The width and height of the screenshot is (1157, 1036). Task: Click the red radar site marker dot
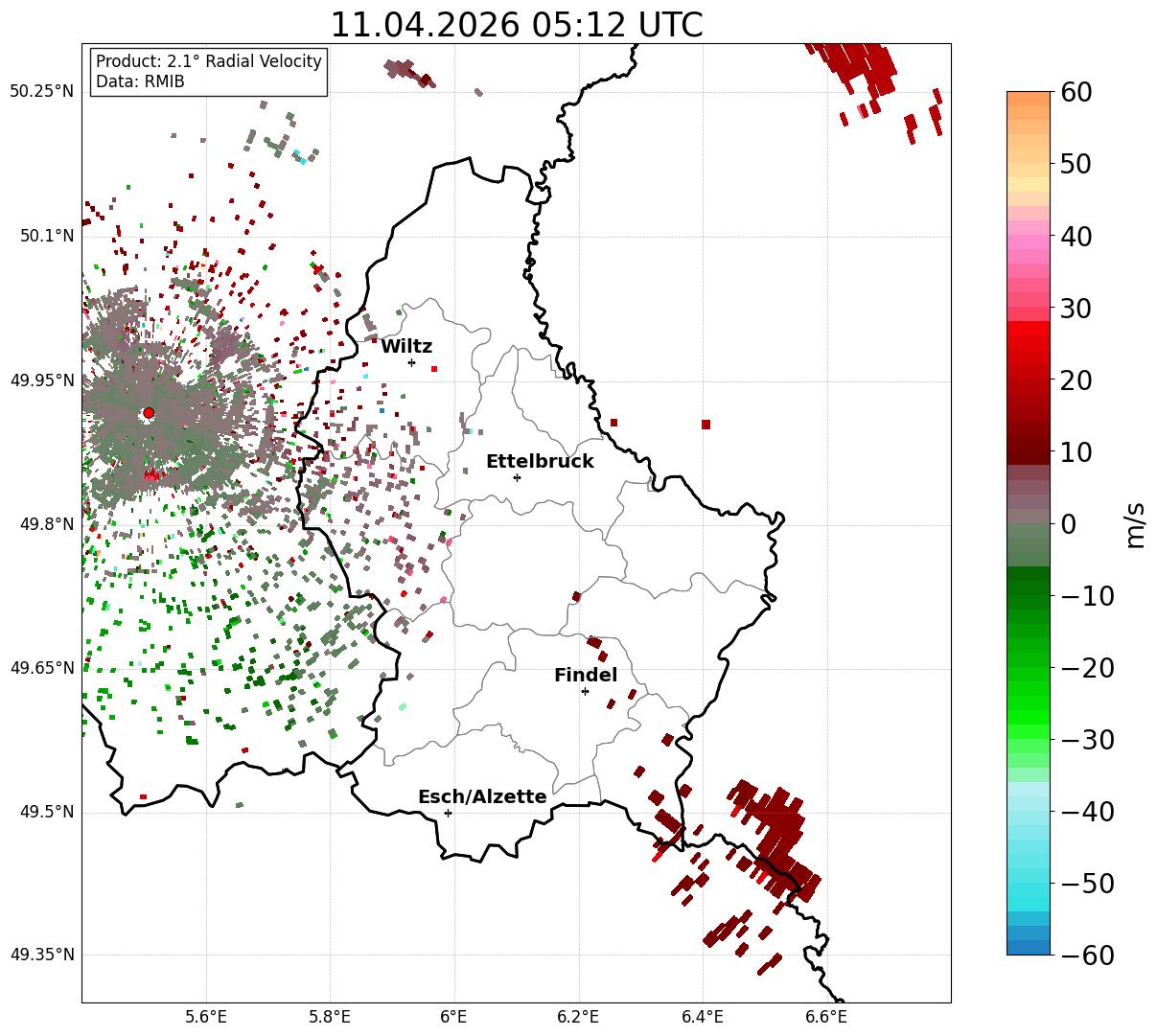pyautogui.click(x=149, y=413)
